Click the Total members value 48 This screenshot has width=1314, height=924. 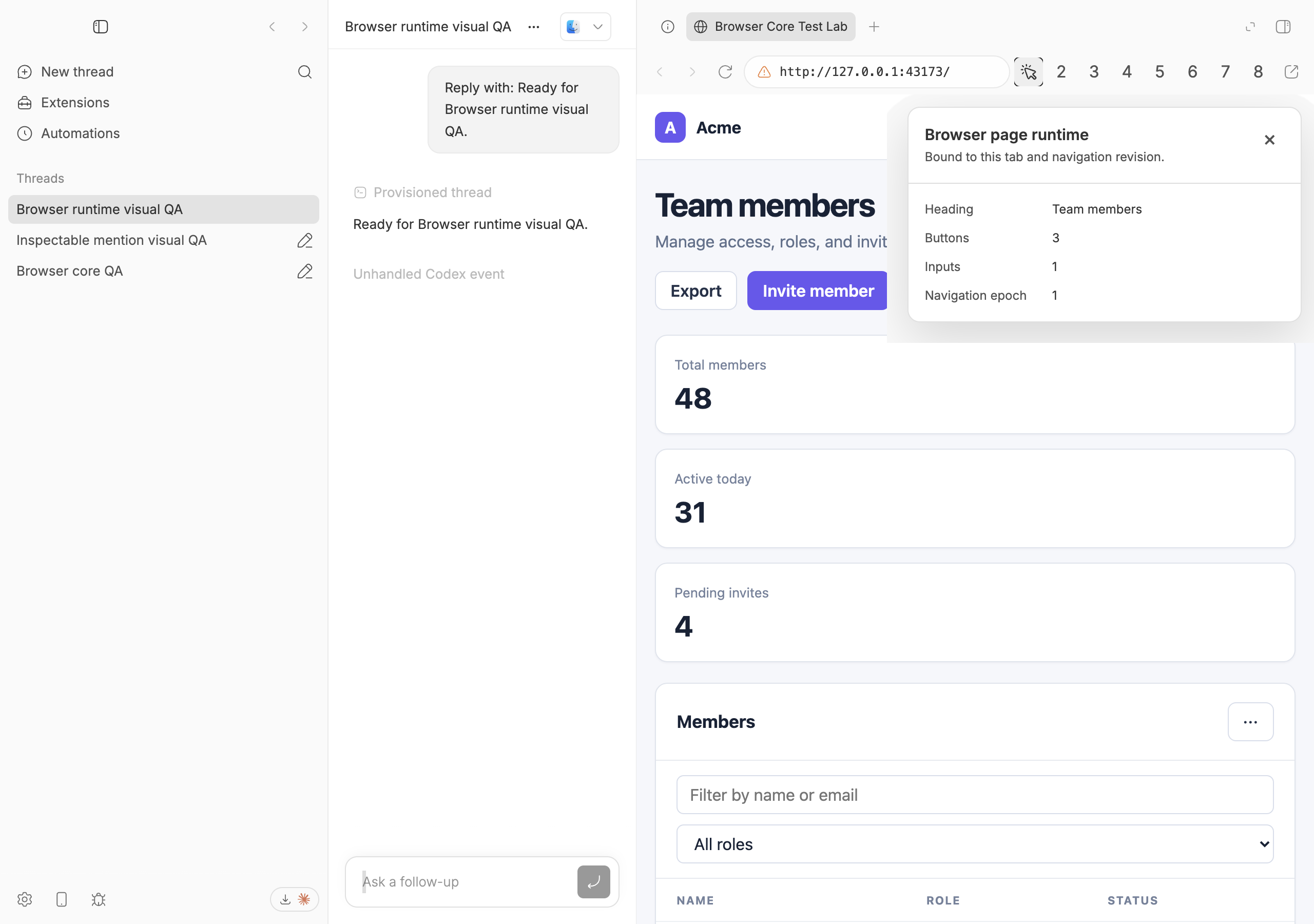pyautogui.click(x=692, y=398)
